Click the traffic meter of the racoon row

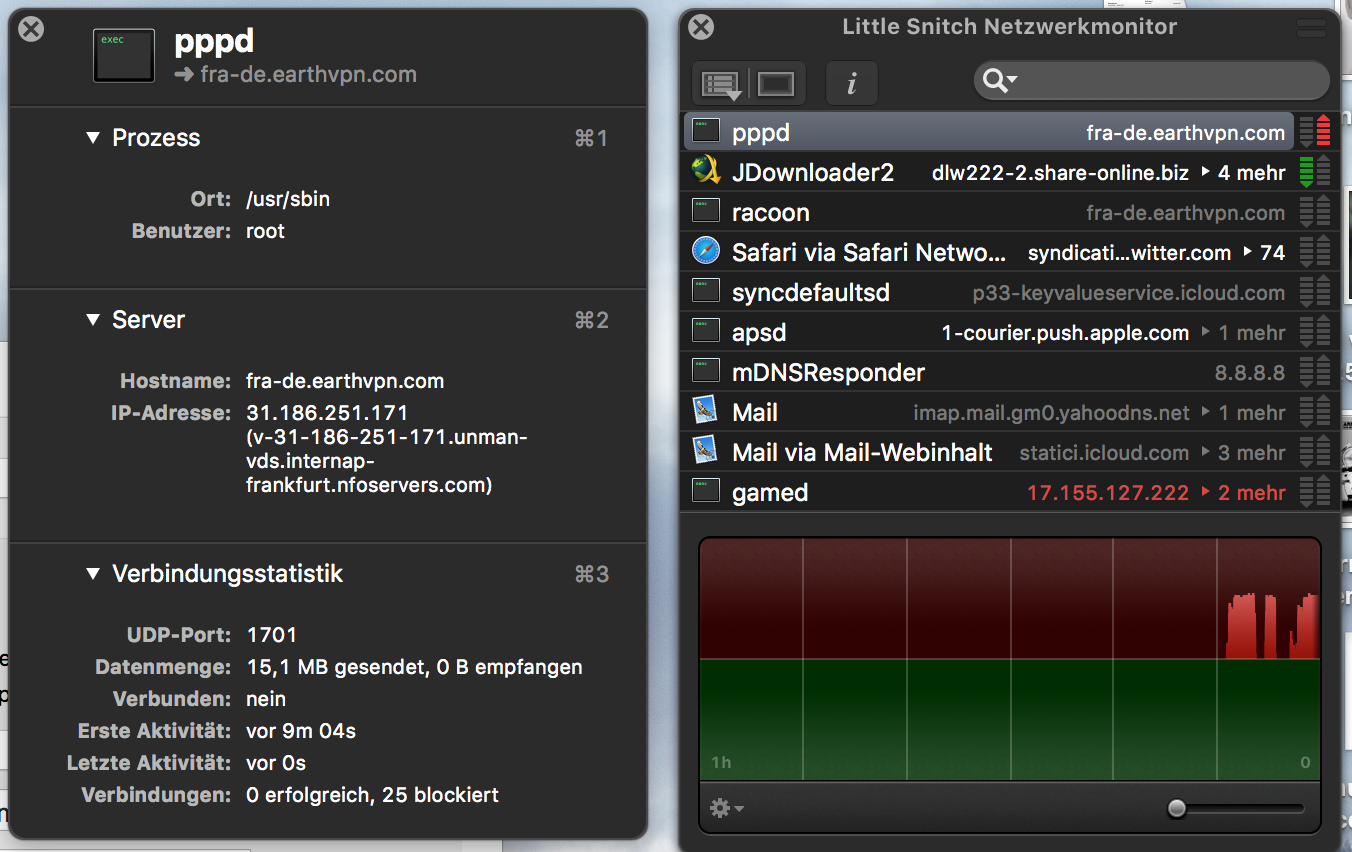click(1315, 211)
